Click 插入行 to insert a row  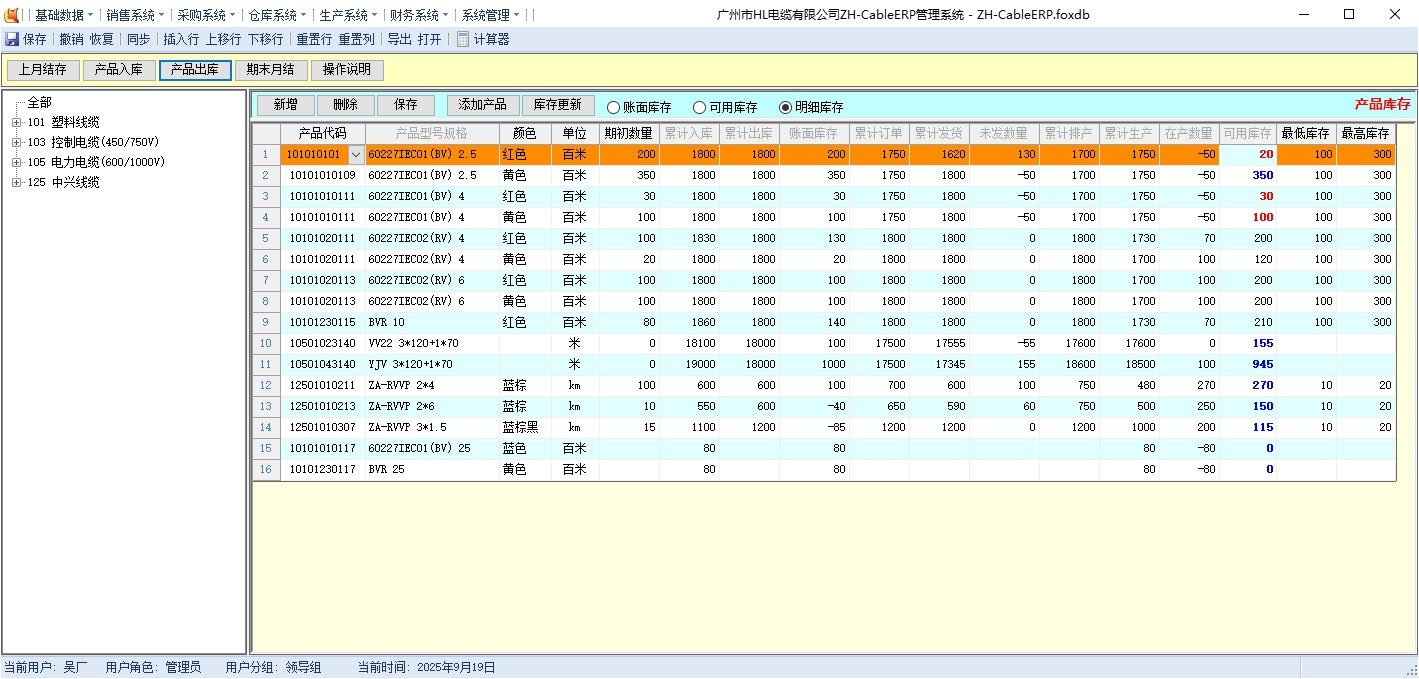click(179, 40)
